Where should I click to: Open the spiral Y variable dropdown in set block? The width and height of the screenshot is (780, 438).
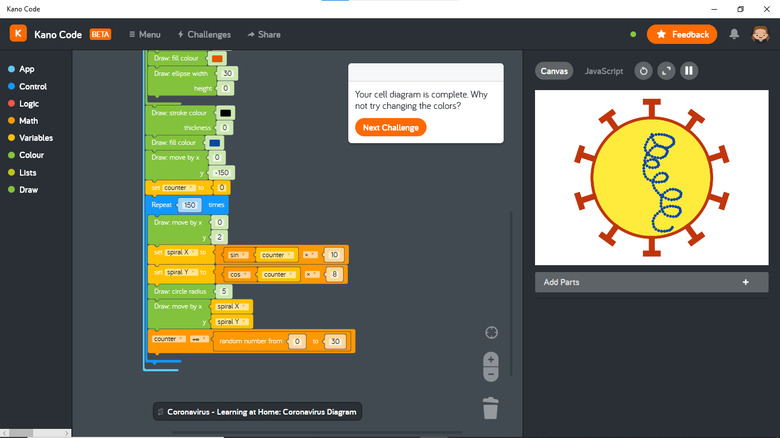pyautogui.click(x=181, y=272)
